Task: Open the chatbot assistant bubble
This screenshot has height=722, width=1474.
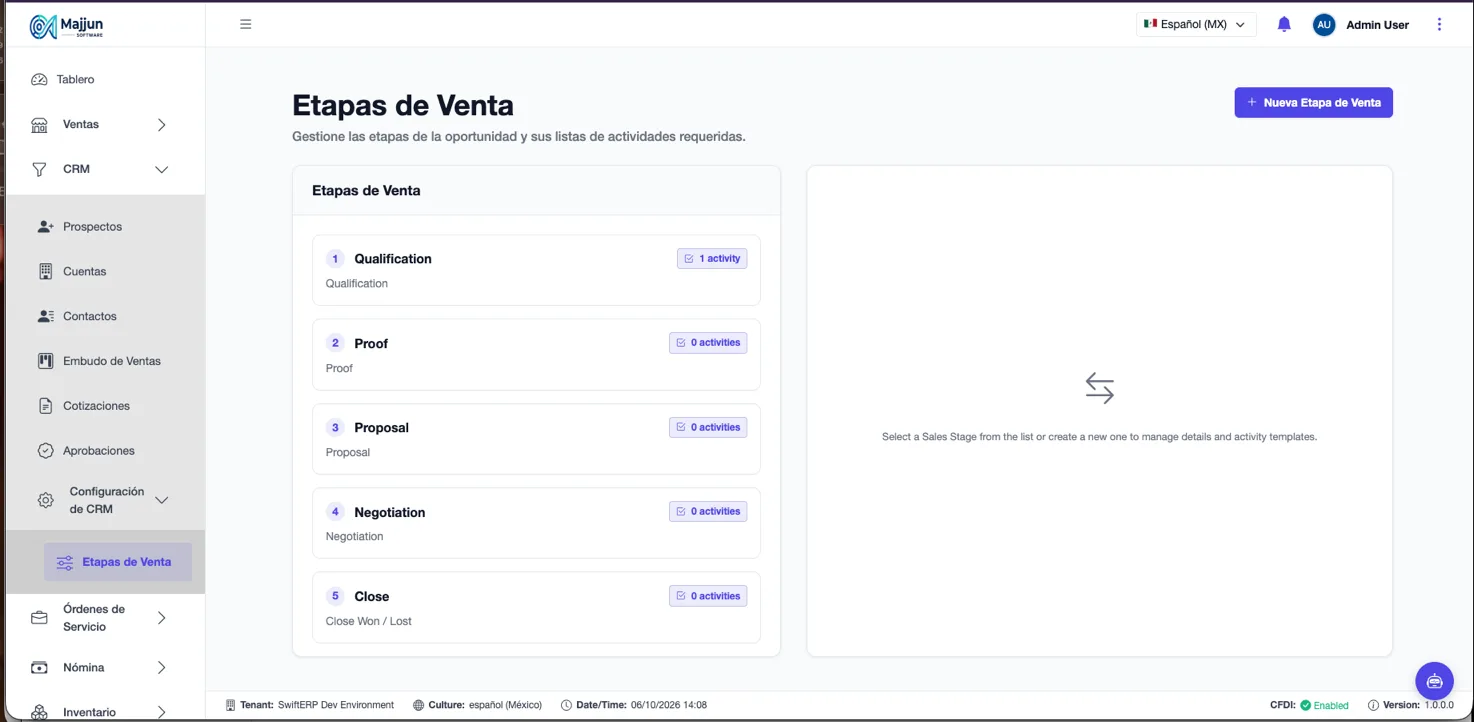Action: [1435, 681]
